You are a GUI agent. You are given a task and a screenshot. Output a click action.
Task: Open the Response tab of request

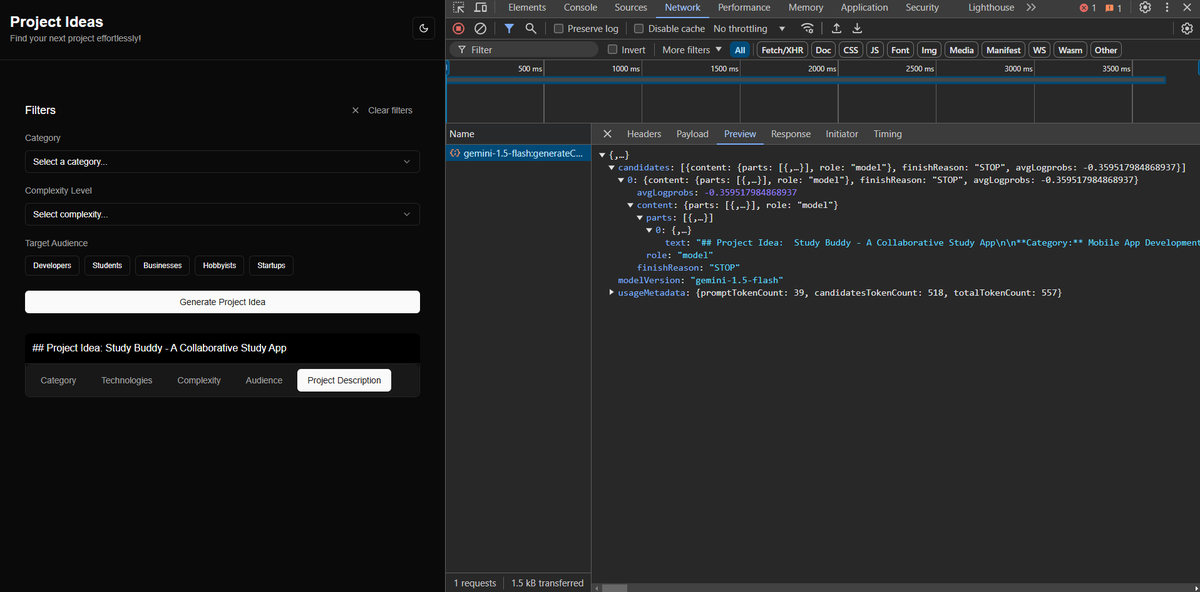point(790,134)
